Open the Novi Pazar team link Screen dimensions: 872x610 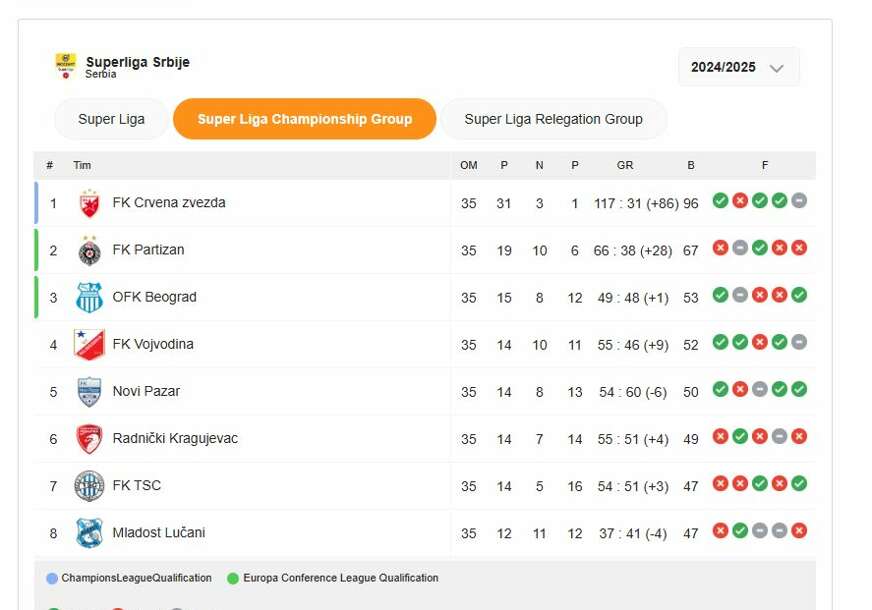point(146,391)
